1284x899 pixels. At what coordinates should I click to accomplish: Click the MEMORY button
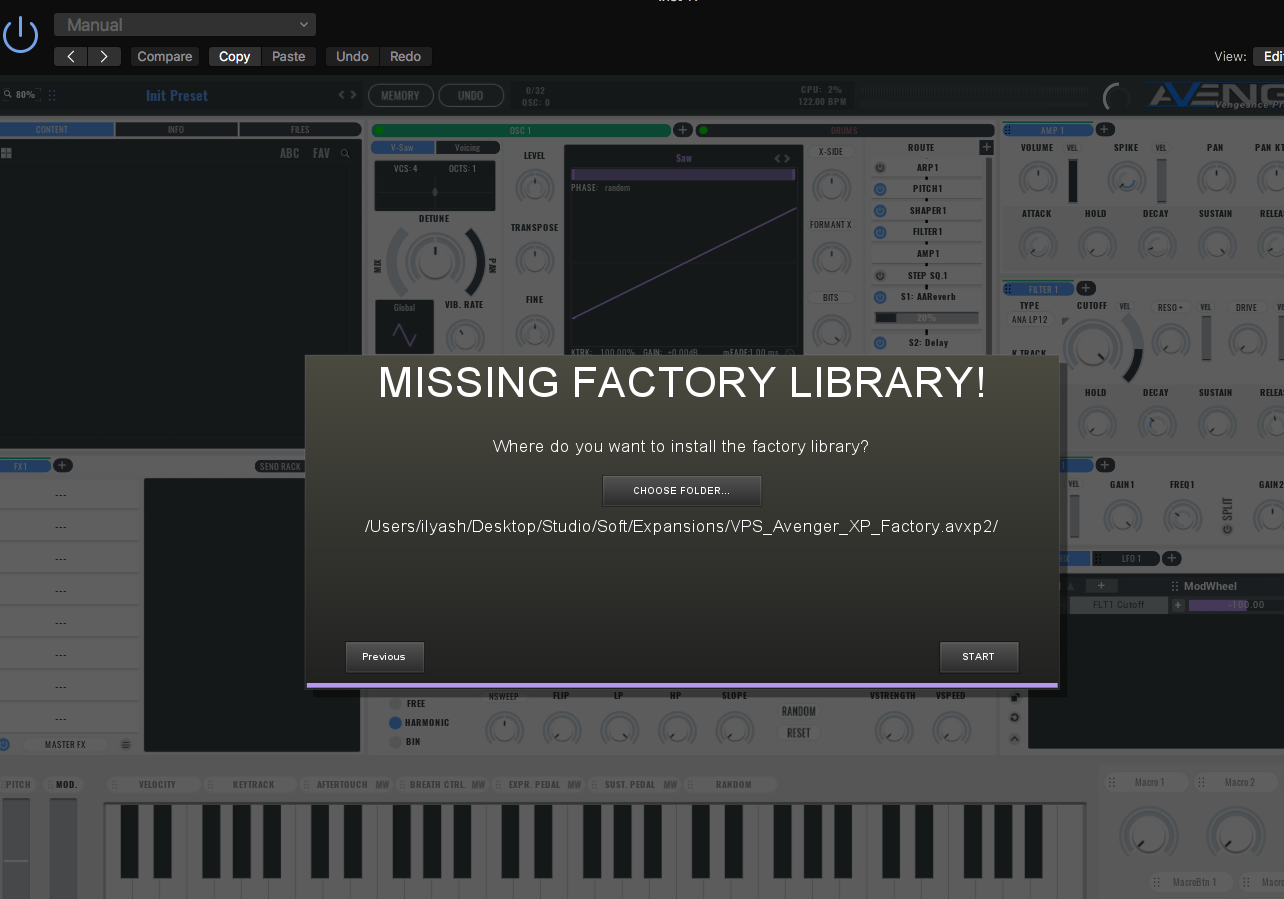pyautogui.click(x=401, y=95)
